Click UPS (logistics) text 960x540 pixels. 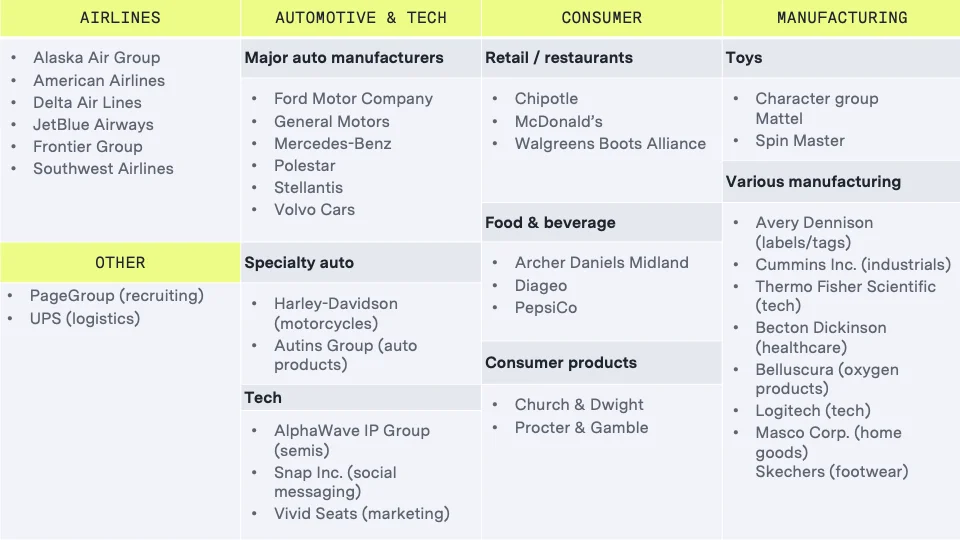[85, 319]
